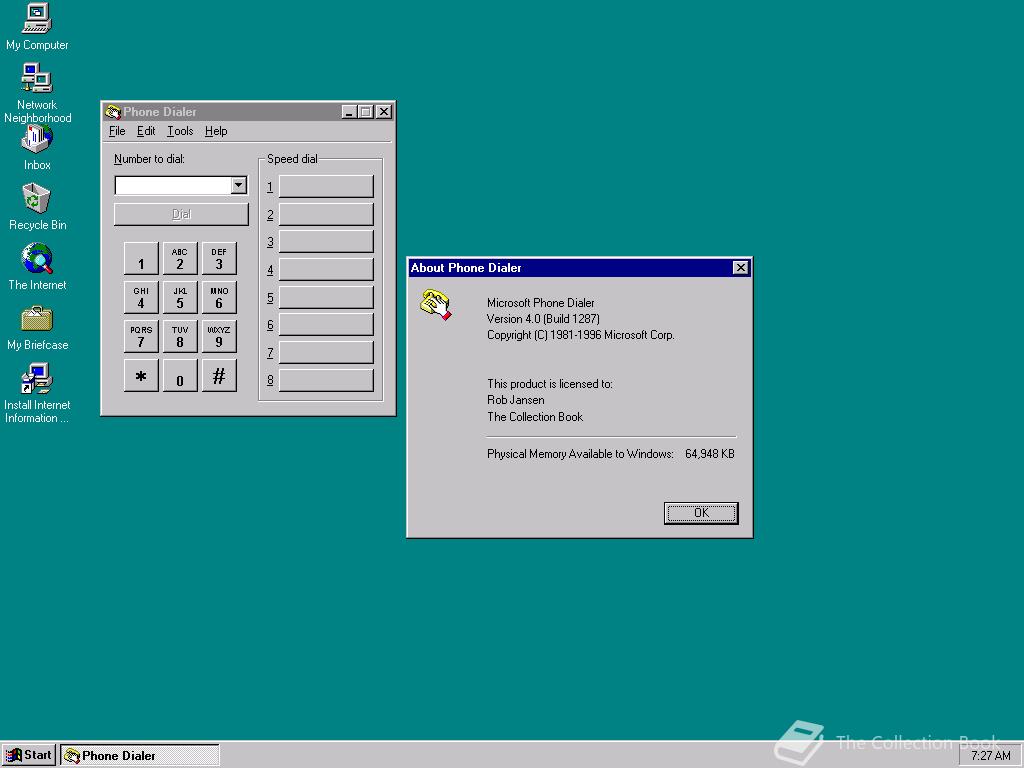Click 'Rob Jansen' licensed name text

[515, 400]
